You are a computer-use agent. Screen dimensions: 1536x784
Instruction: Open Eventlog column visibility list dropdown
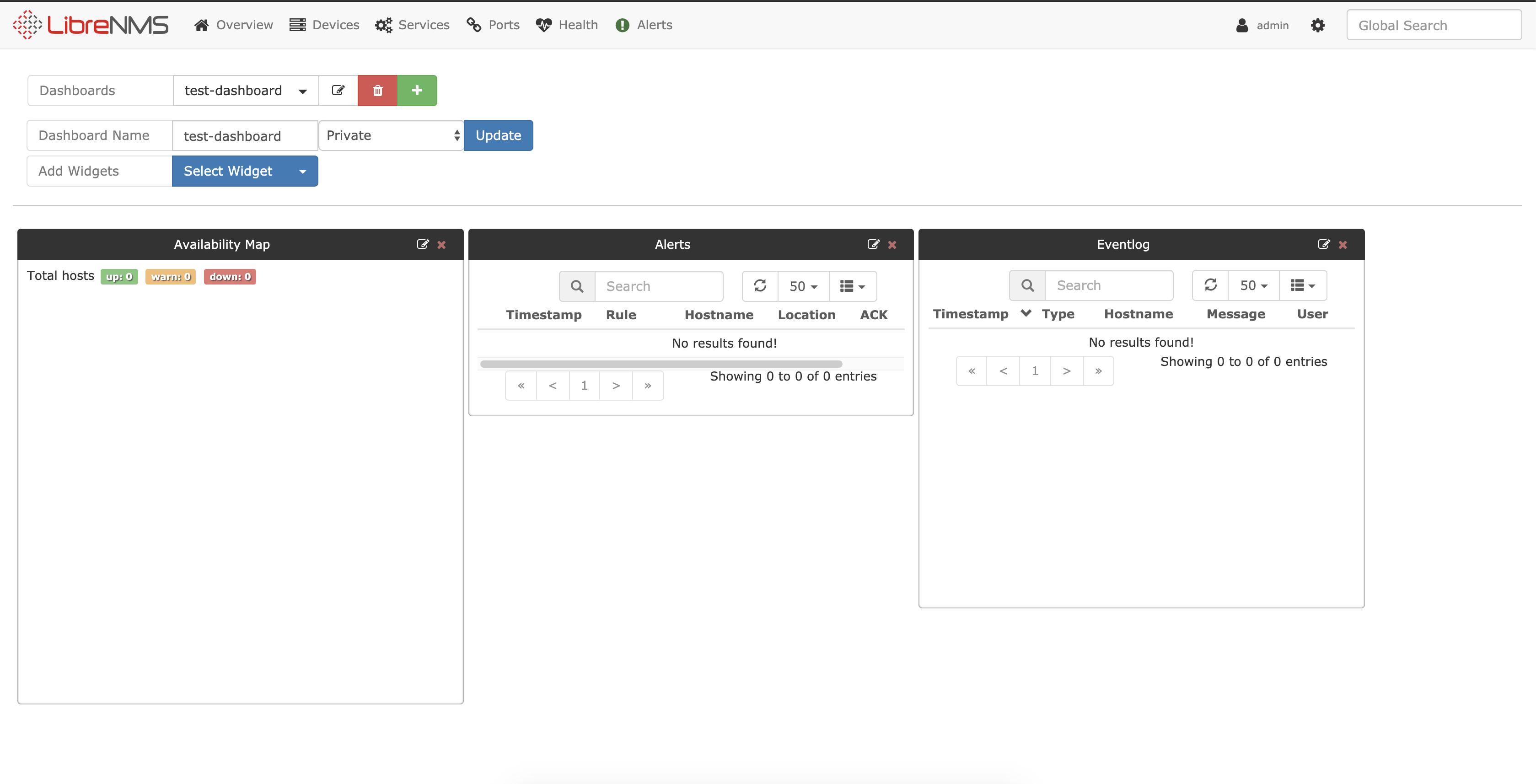click(x=1302, y=285)
